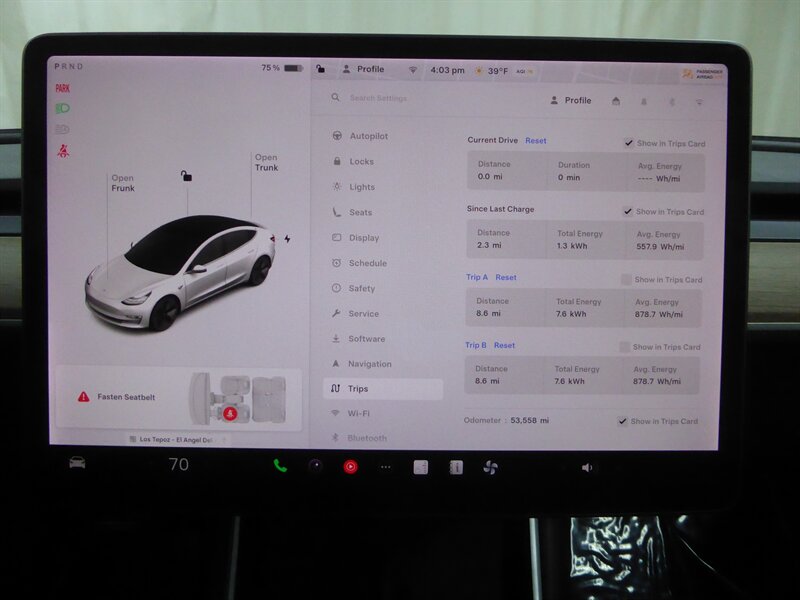Screen dimensions: 800x600
Task: Reset the Trip A counter
Action: pos(505,278)
